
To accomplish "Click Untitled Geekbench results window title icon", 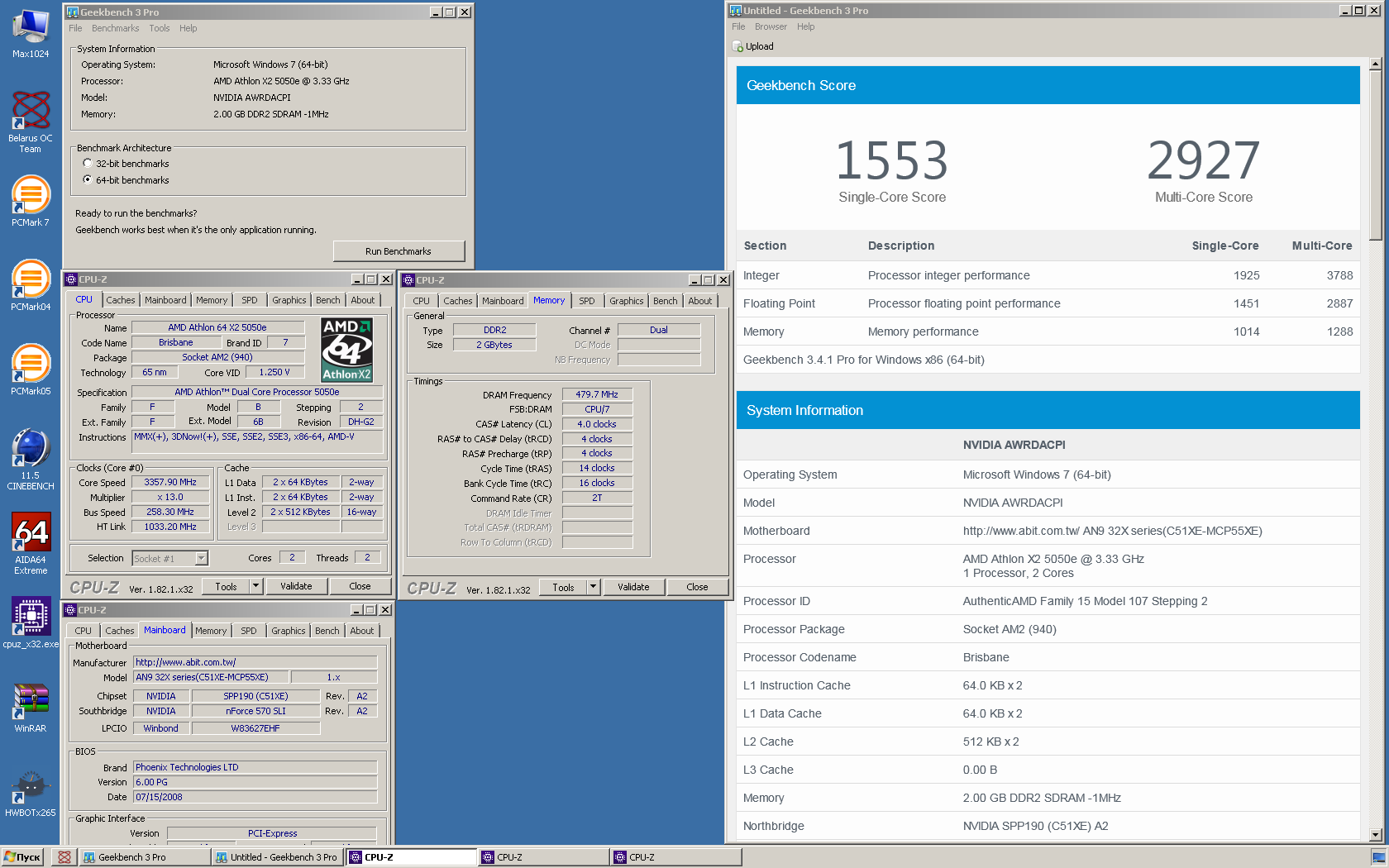I will [736, 11].
